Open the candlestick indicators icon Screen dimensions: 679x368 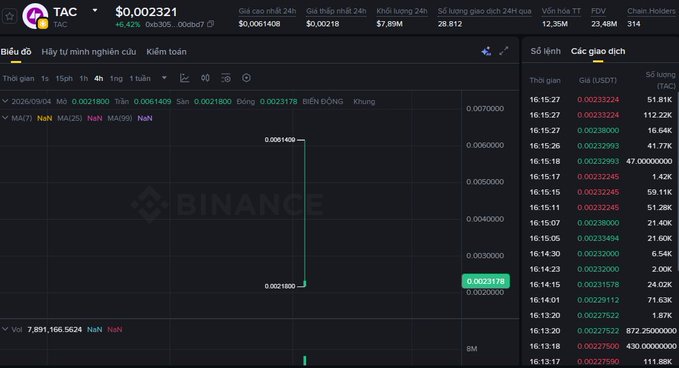(205, 78)
